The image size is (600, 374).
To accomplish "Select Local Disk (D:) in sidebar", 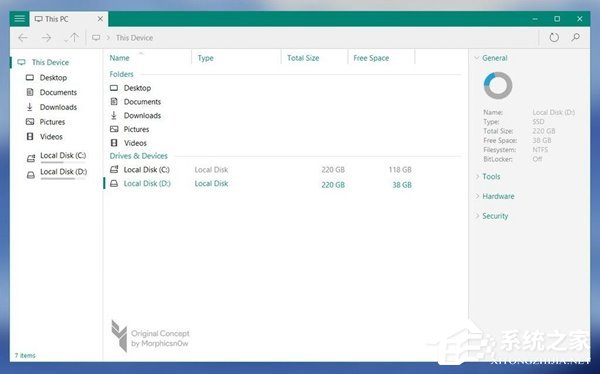I will pyautogui.click(x=64, y=172).
